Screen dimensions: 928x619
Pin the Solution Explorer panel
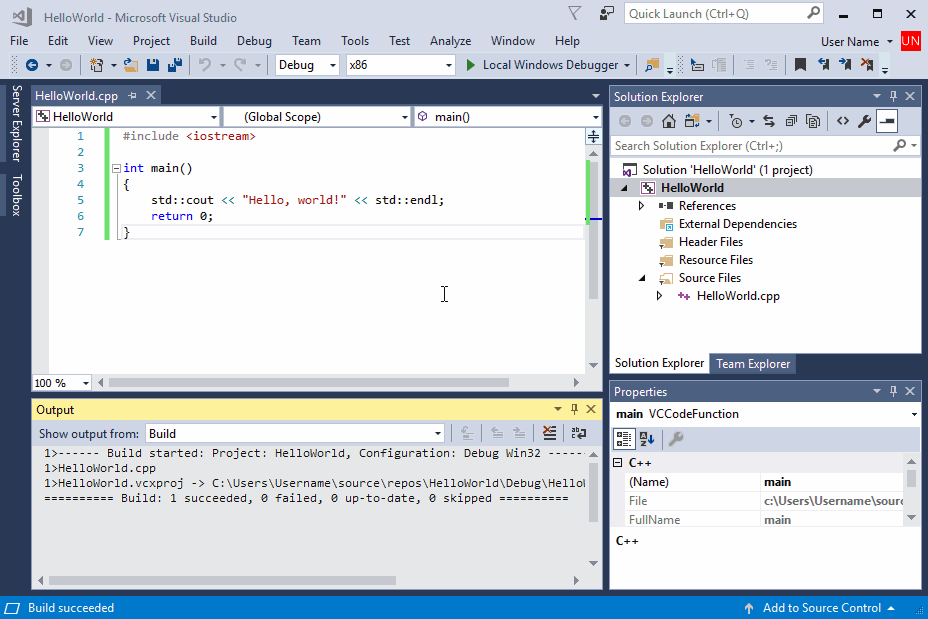[x=893, y=96]
